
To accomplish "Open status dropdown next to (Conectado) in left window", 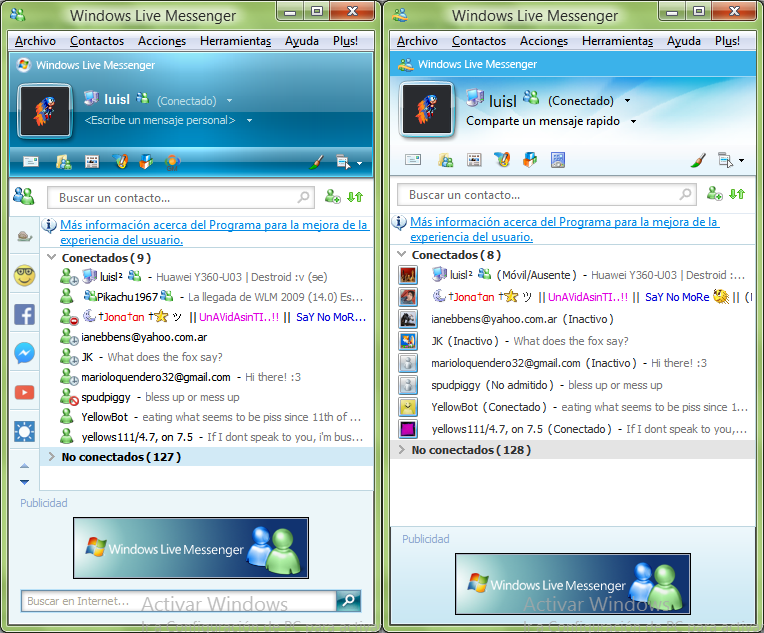I will pyautogui.click(x=229, y=101).
